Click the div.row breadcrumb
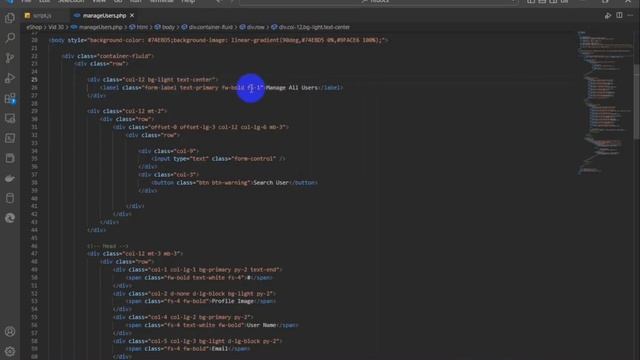The height and width of the screenshot is (360, 640). point(252,27)
